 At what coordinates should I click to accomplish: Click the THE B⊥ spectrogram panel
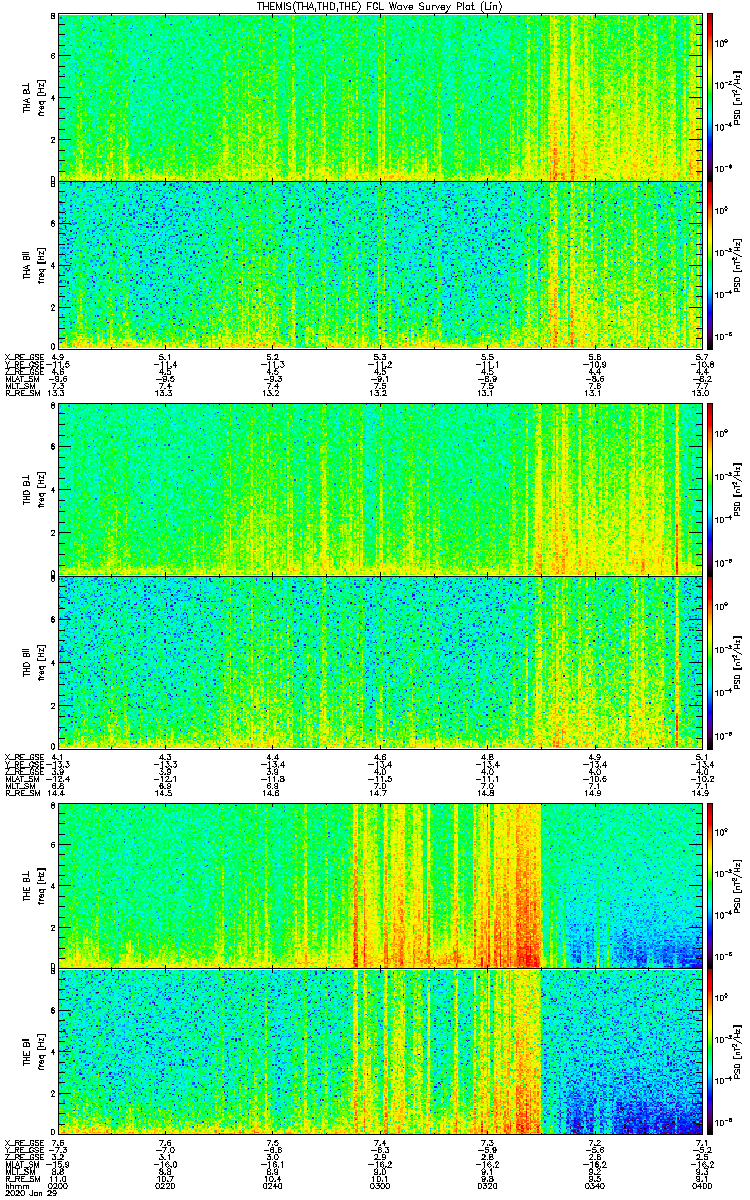[x=380, y=884]
